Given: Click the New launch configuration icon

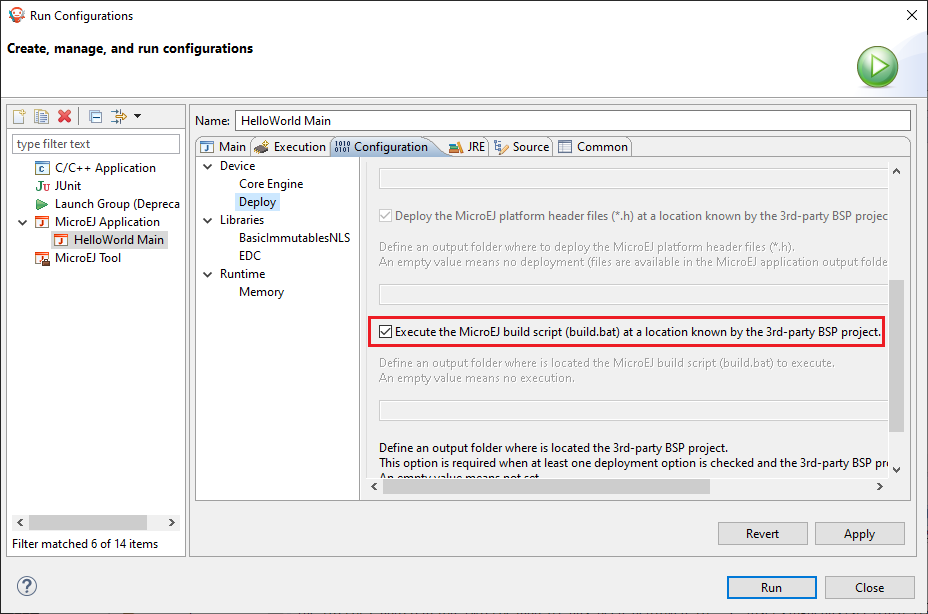Looking at the screenshot, I should pos(19,117).
